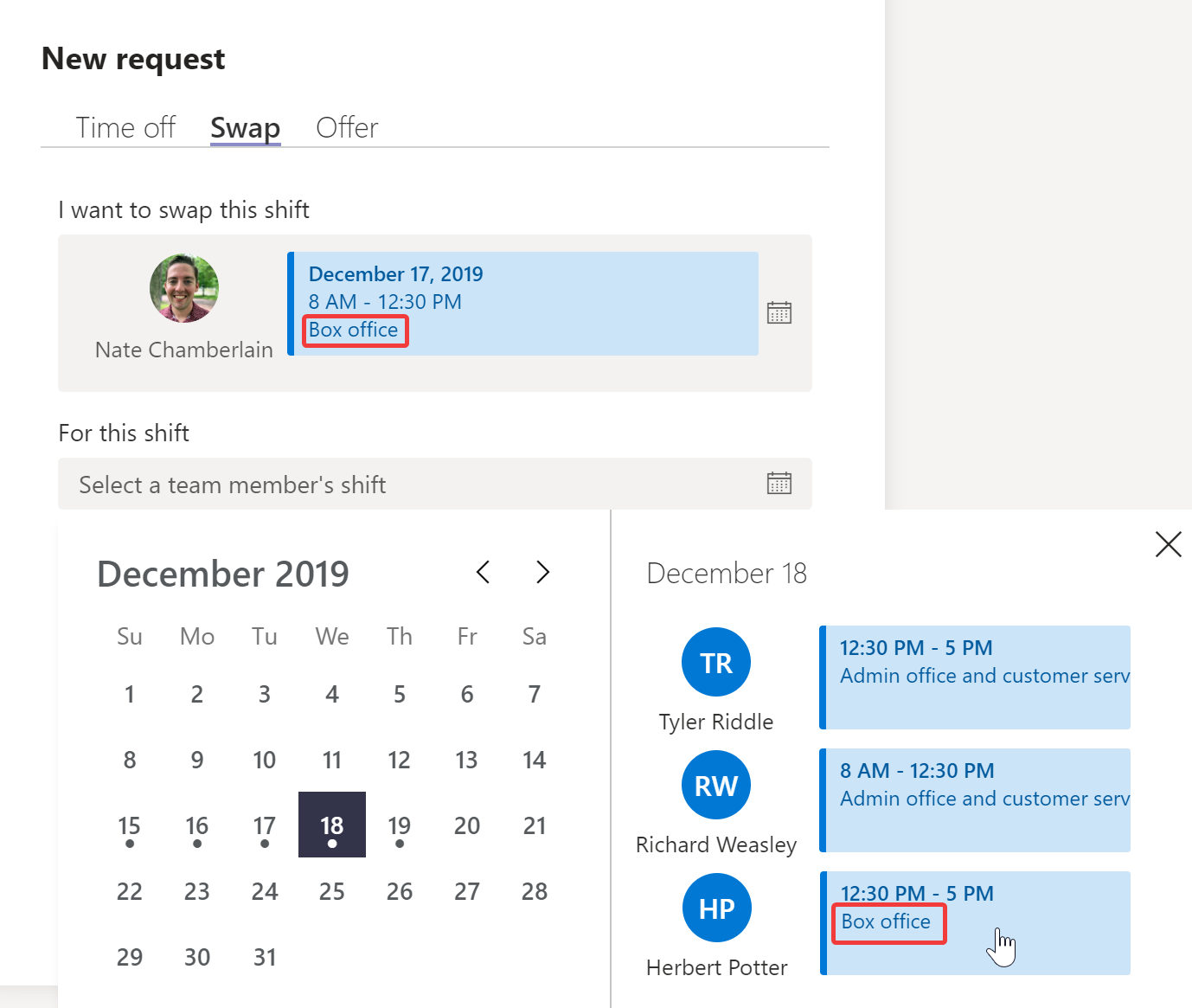Select Tyler Riddle's 12:30 PM shift

975,677
